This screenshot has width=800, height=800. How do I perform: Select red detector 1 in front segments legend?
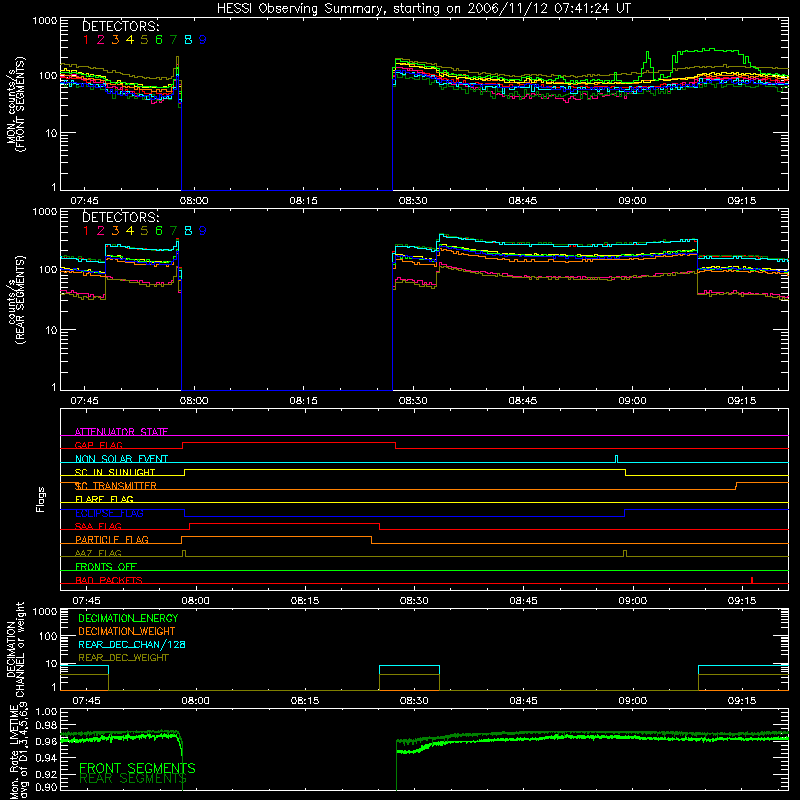point(86,40)
